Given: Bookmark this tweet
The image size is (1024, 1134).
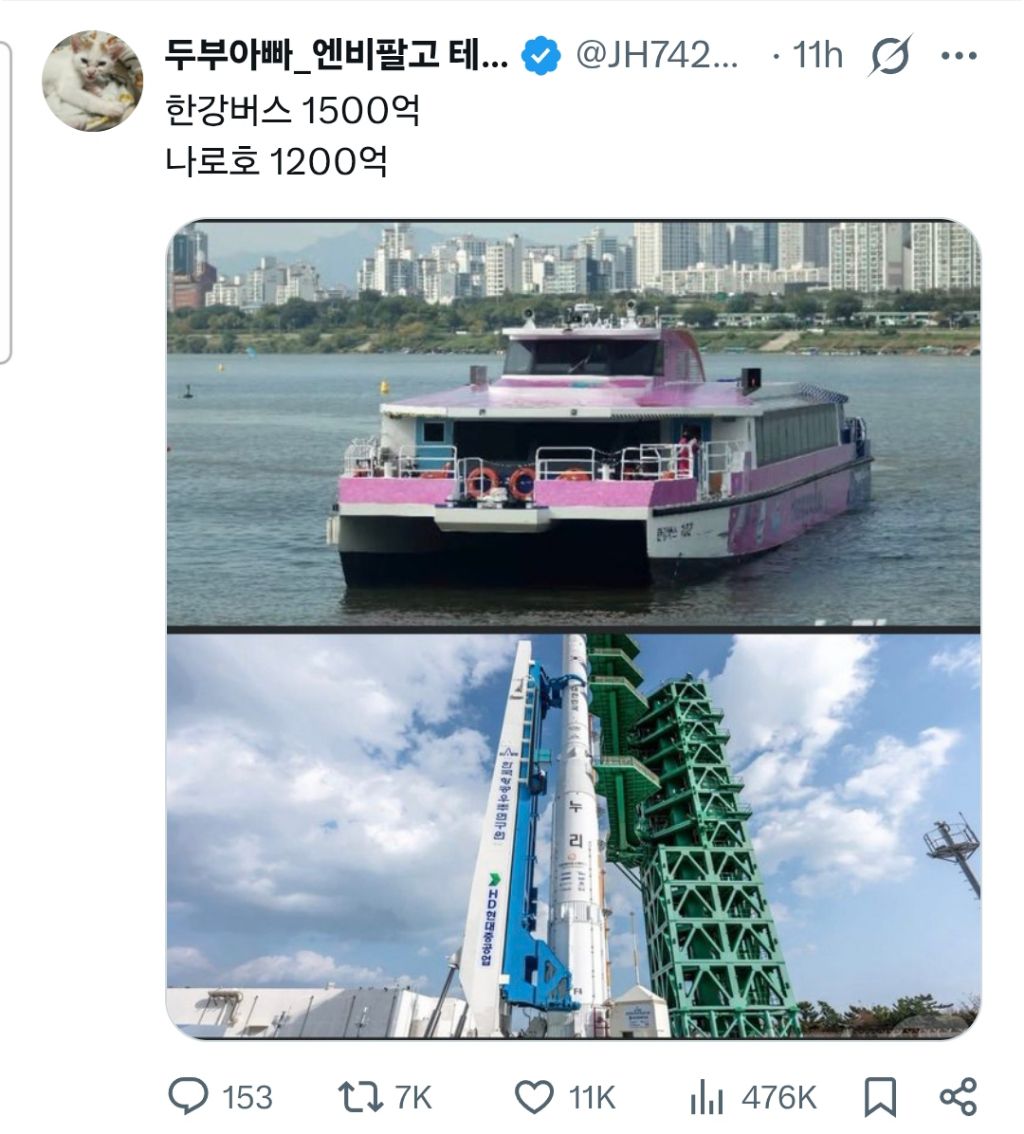Looking at the screenshot, I should point(880,1097).
